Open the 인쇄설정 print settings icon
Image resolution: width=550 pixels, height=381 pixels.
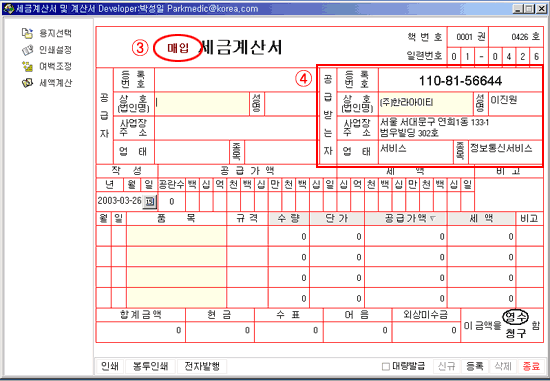27,50
